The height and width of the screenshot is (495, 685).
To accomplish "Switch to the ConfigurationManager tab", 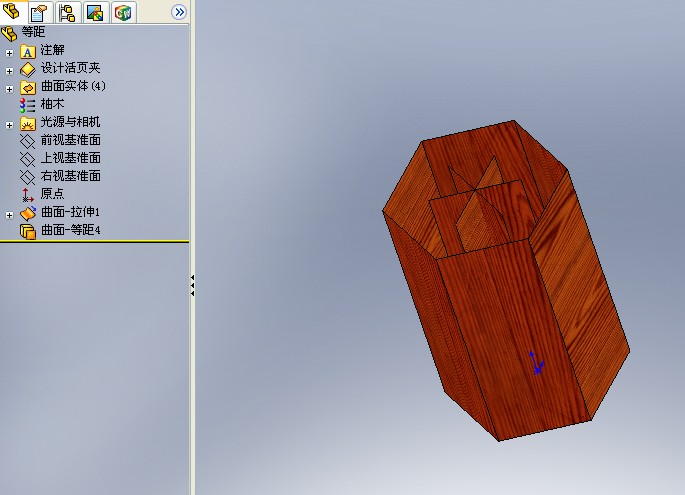I will click(x=68, y=12).
